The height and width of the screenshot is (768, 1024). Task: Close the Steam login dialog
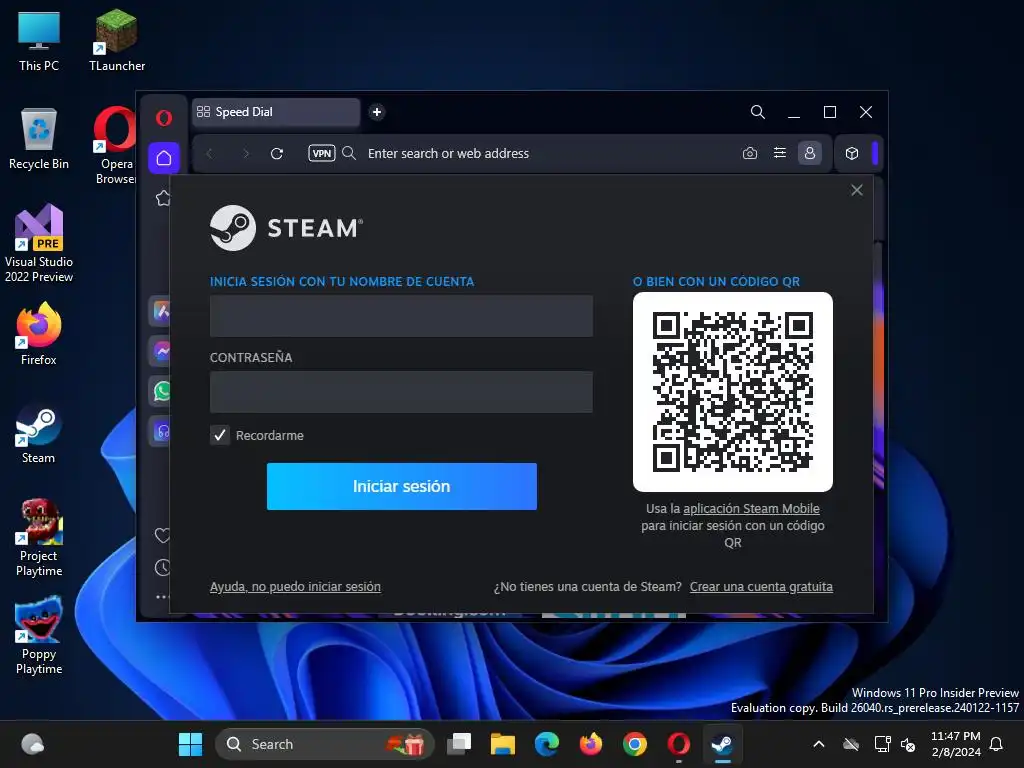[857, 190]
